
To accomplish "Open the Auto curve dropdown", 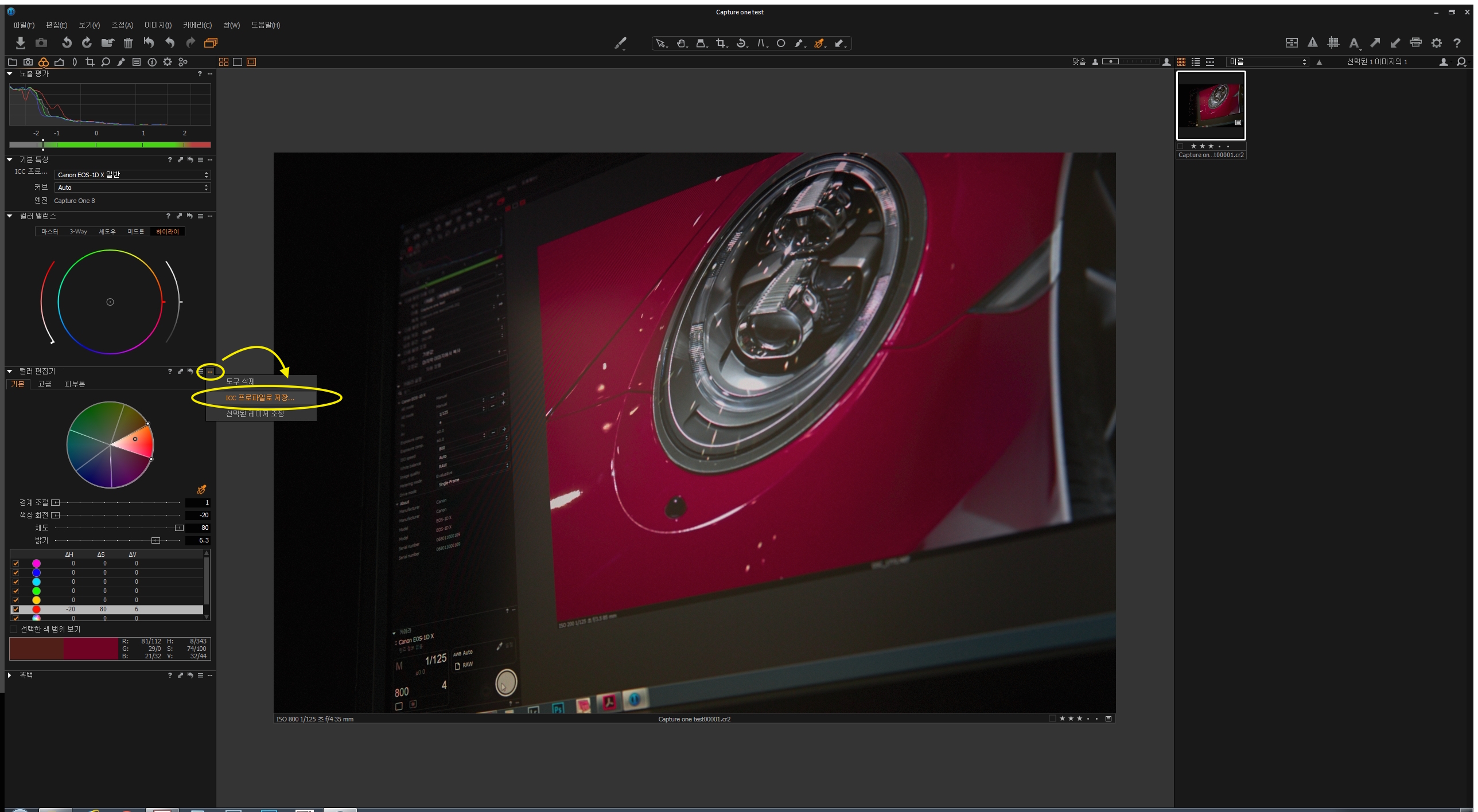I will 133,188.
